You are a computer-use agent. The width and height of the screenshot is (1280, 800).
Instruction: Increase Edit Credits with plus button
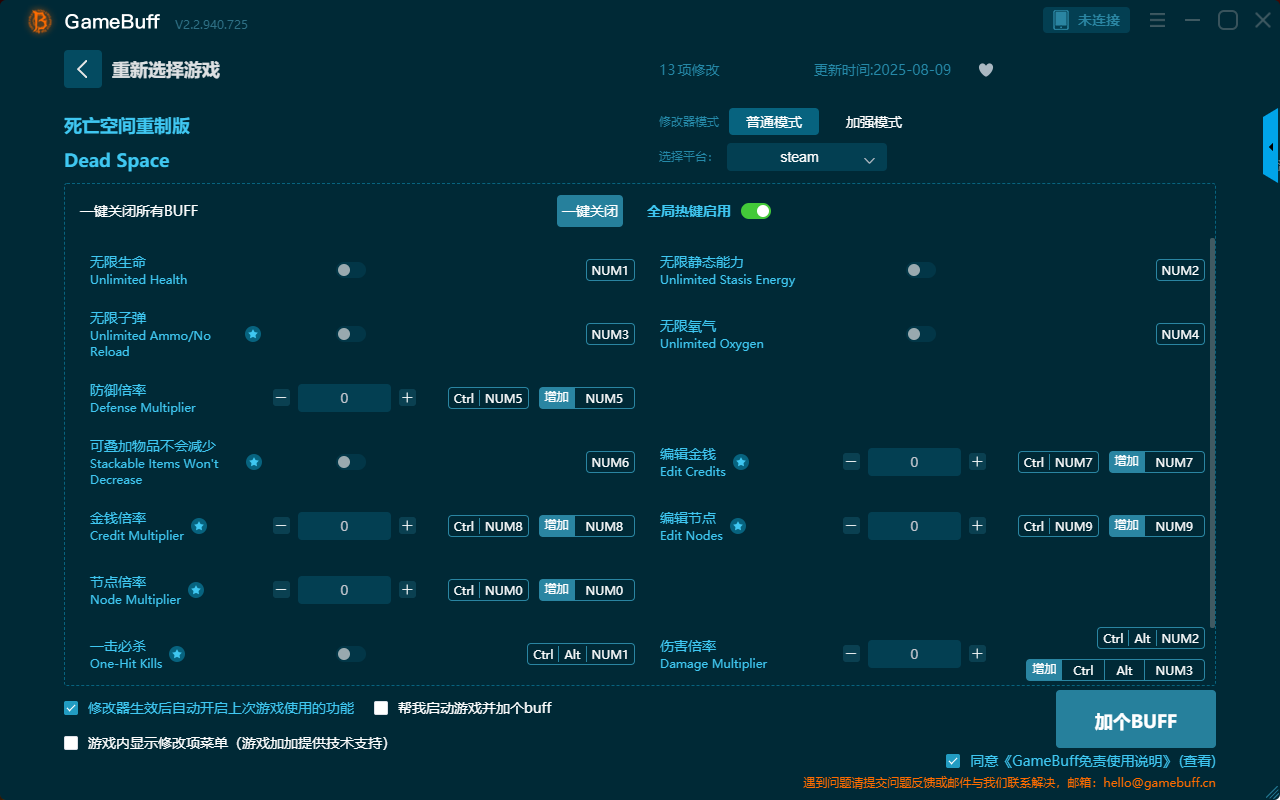coord(977,462)
